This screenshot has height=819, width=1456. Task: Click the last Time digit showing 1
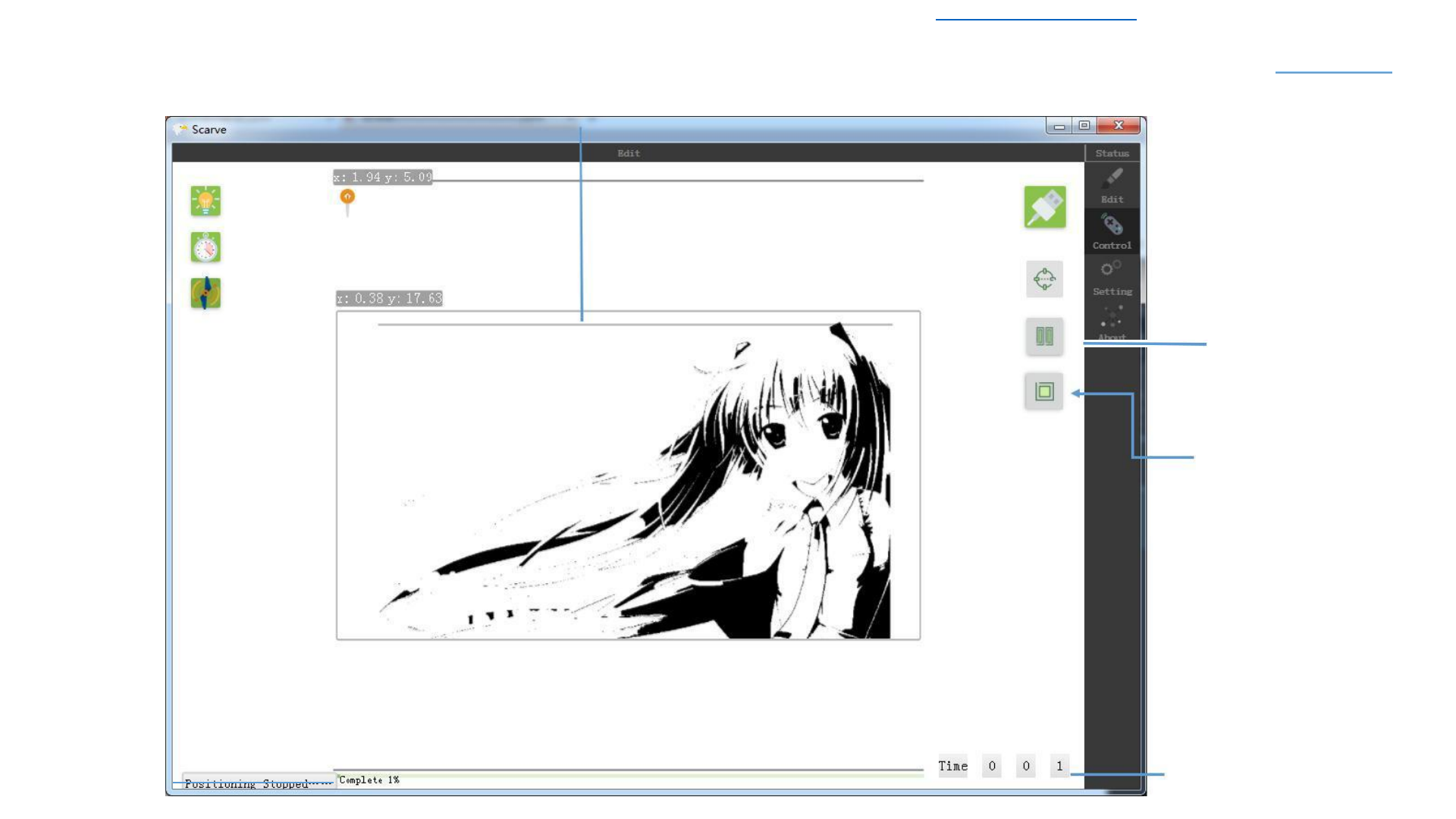[1059, 766]
